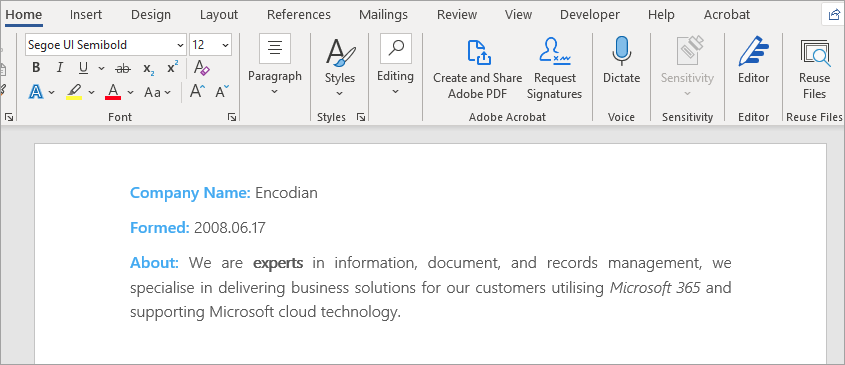The height and width of the screenshot is (365, 845).
Task: Switch to References tab
Action: point(299,15)
